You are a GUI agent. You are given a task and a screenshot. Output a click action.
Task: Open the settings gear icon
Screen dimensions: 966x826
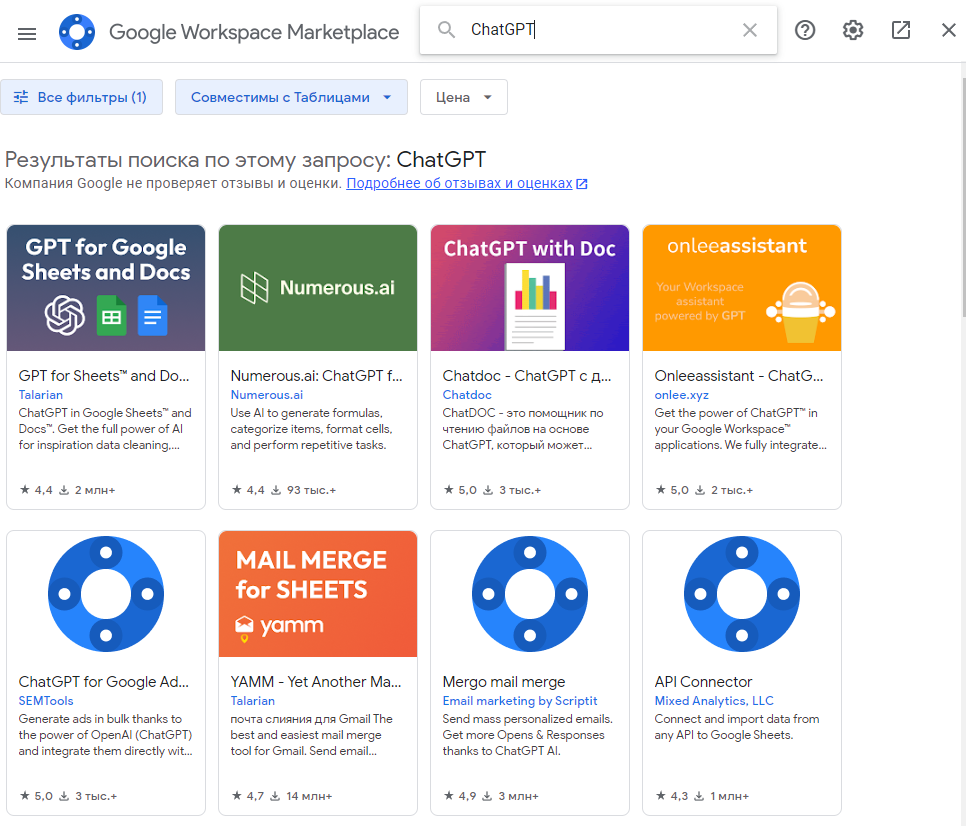853,30
